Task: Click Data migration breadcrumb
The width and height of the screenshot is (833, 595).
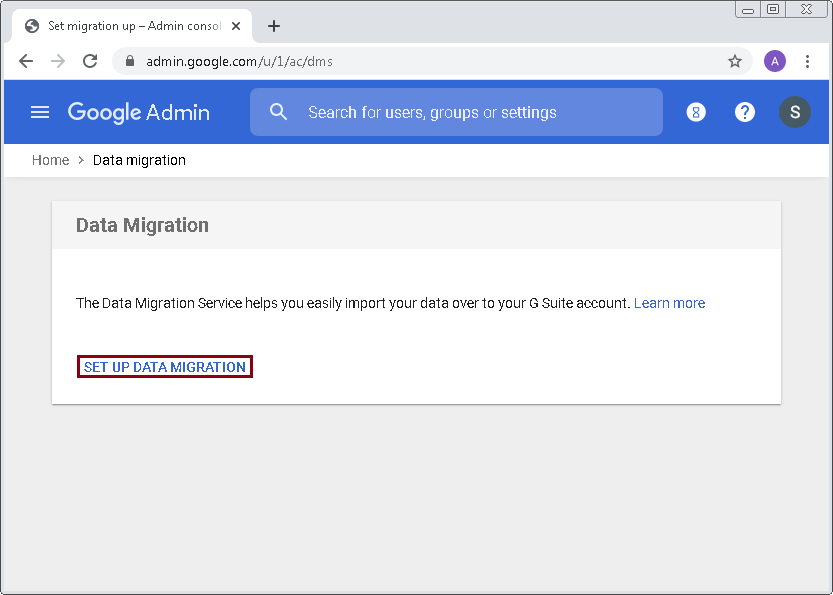Action: pos(139,160)
